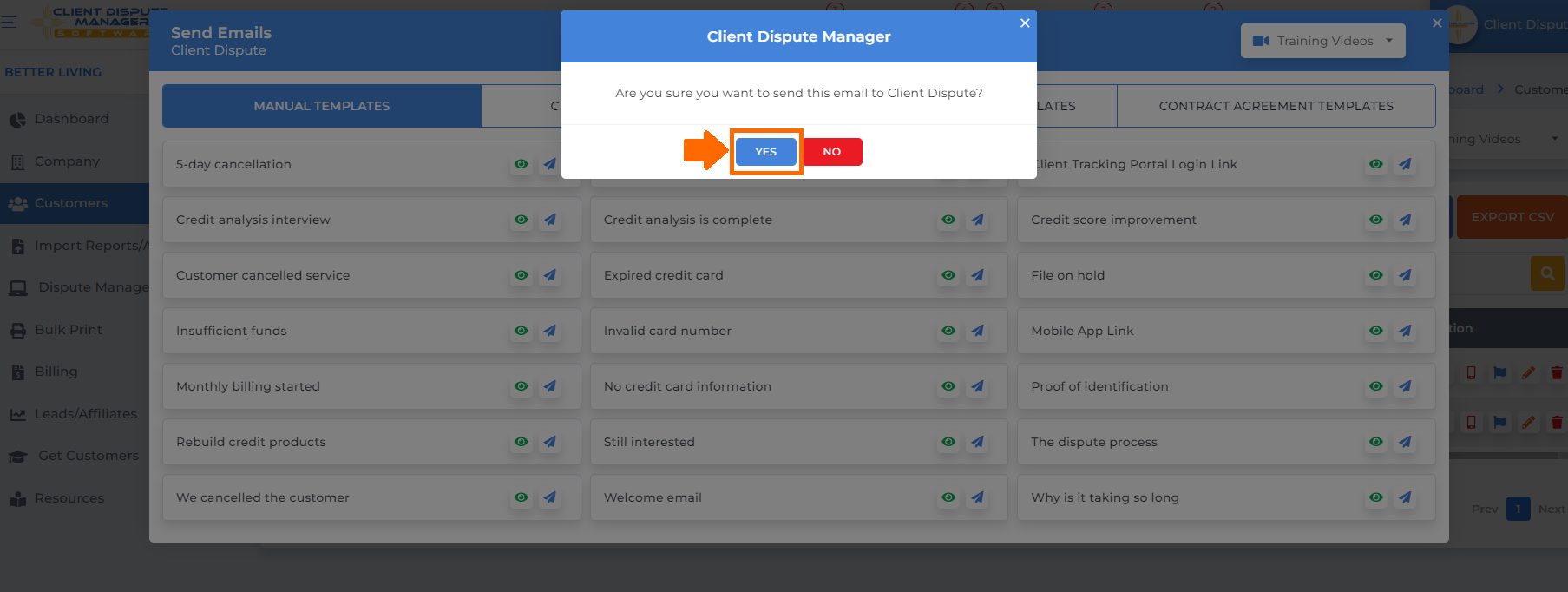Send the Still interested email

(x=978, y=442)
